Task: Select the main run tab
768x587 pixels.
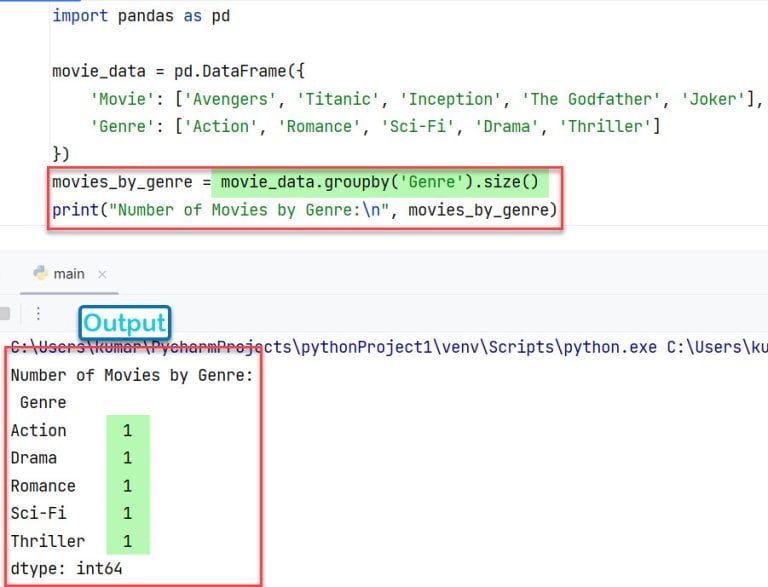Action: pyautogui.click(x=69, y=274)
